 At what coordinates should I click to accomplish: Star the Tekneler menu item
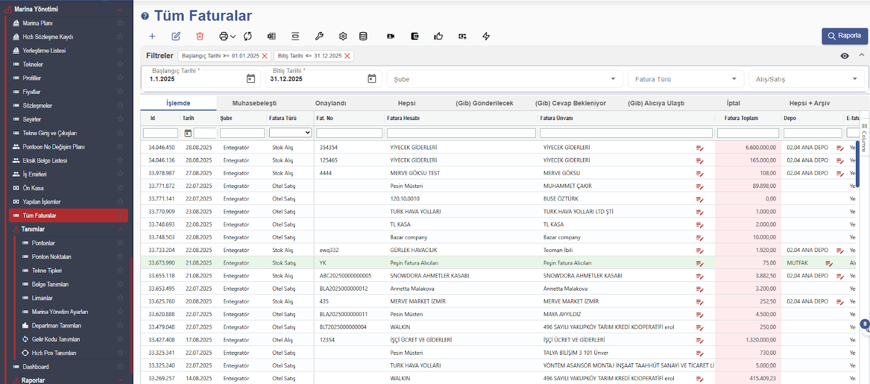120,64
